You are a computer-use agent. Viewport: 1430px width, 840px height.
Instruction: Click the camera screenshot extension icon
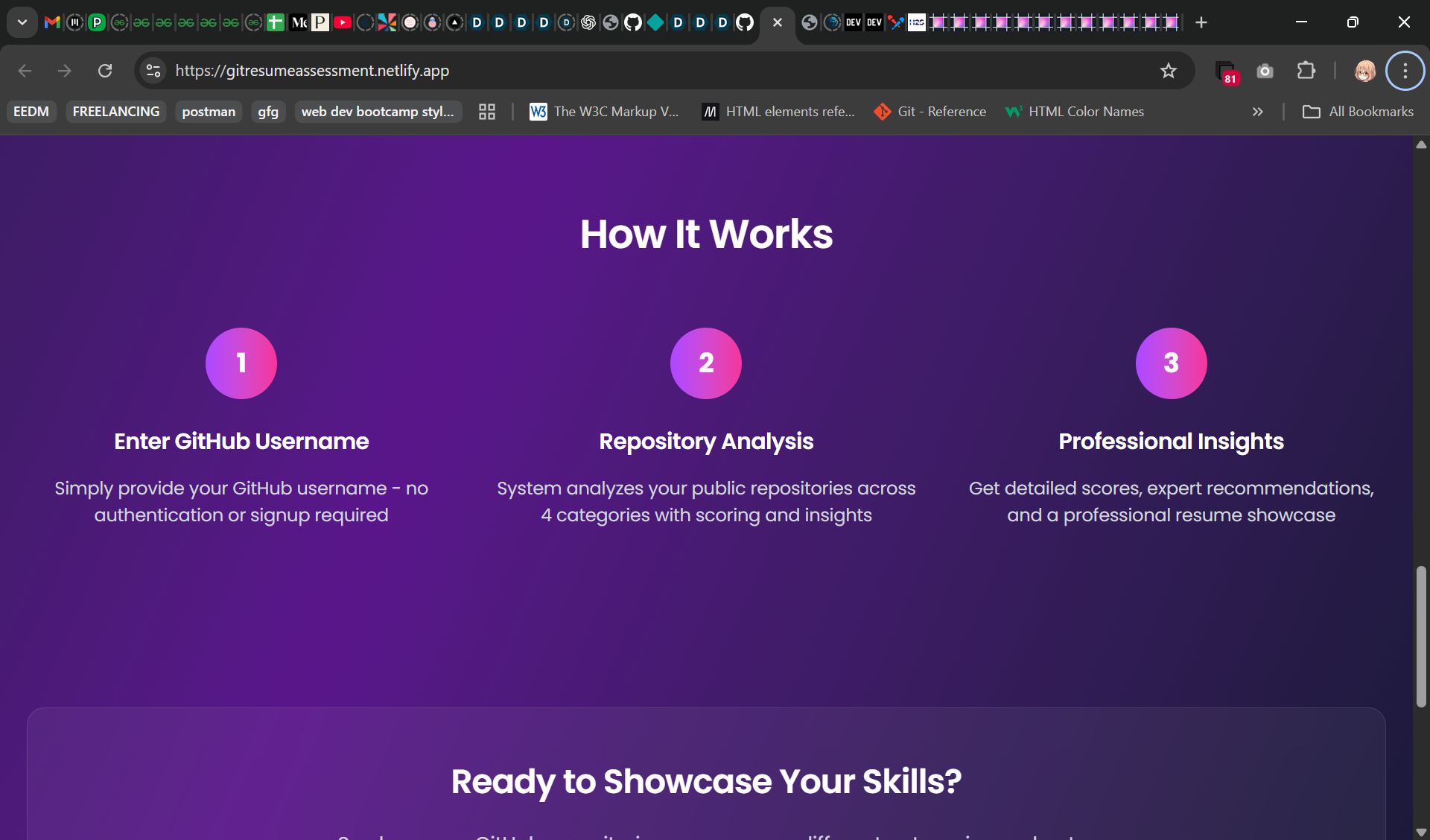(1265, 71)
